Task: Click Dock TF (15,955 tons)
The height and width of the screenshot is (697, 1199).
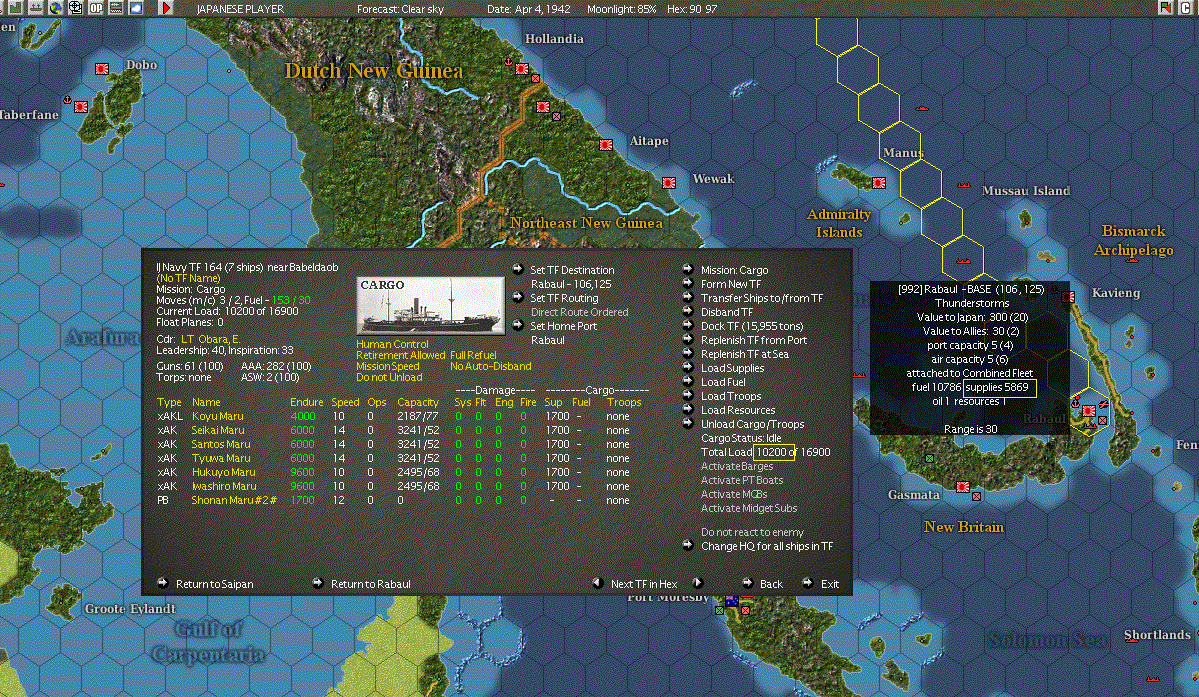Action: tap(752, 326)
